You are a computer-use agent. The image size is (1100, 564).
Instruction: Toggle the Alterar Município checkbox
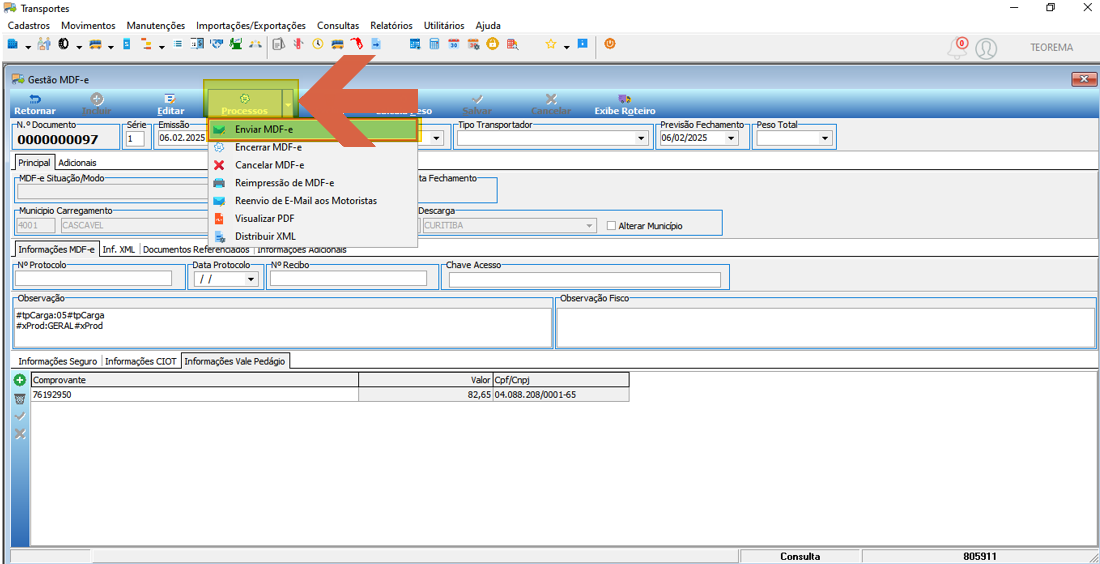(x=611, y=226)
